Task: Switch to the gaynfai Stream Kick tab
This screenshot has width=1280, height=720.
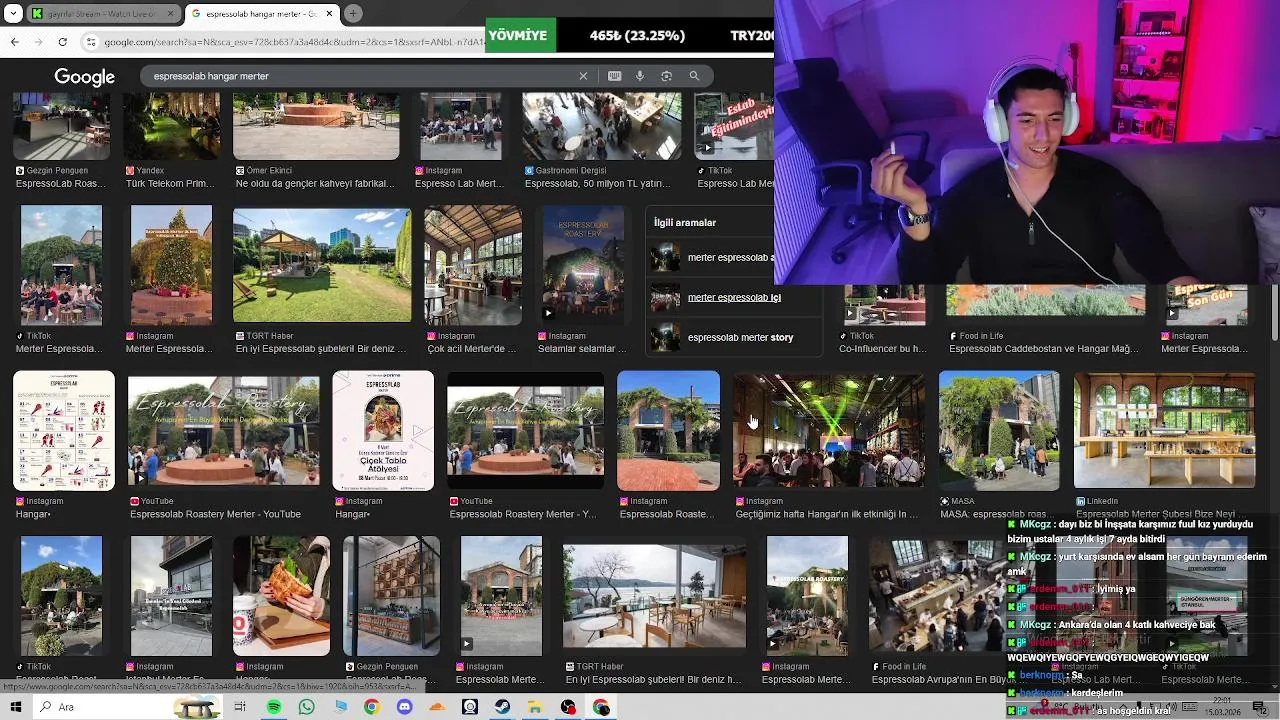Action: 104,14
